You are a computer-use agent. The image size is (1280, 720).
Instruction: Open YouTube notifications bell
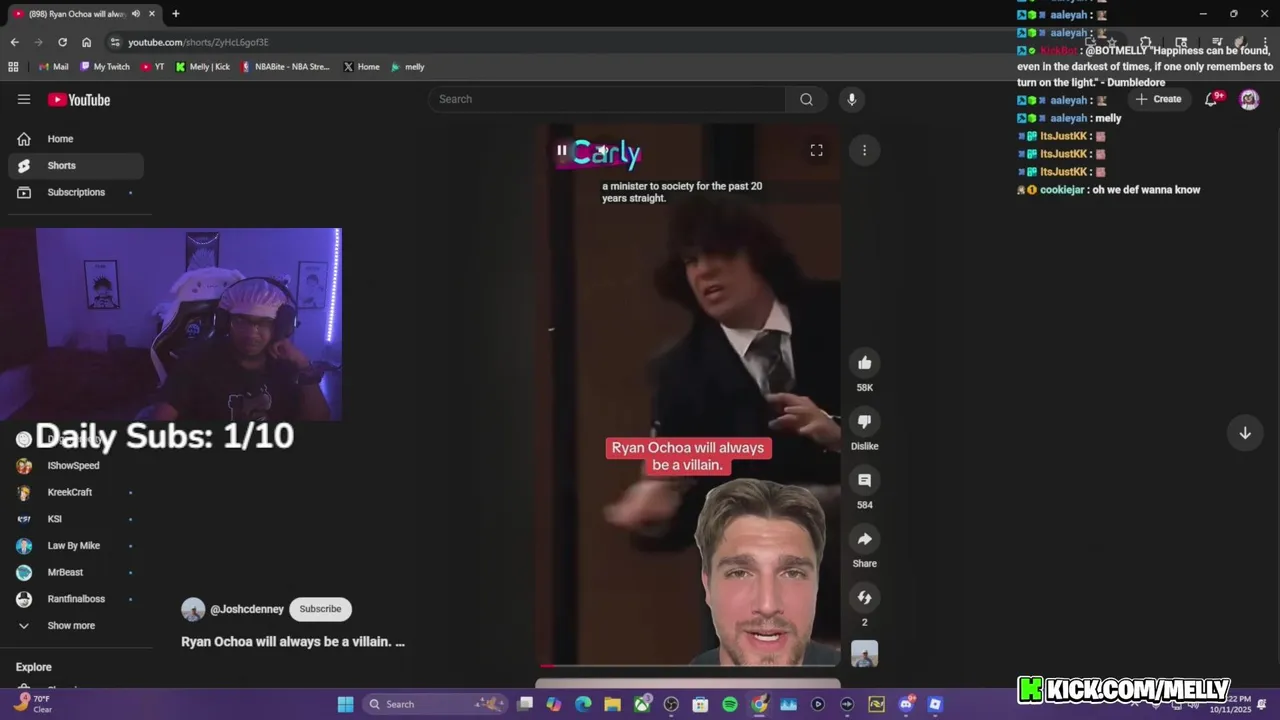tap(1213, 99)
